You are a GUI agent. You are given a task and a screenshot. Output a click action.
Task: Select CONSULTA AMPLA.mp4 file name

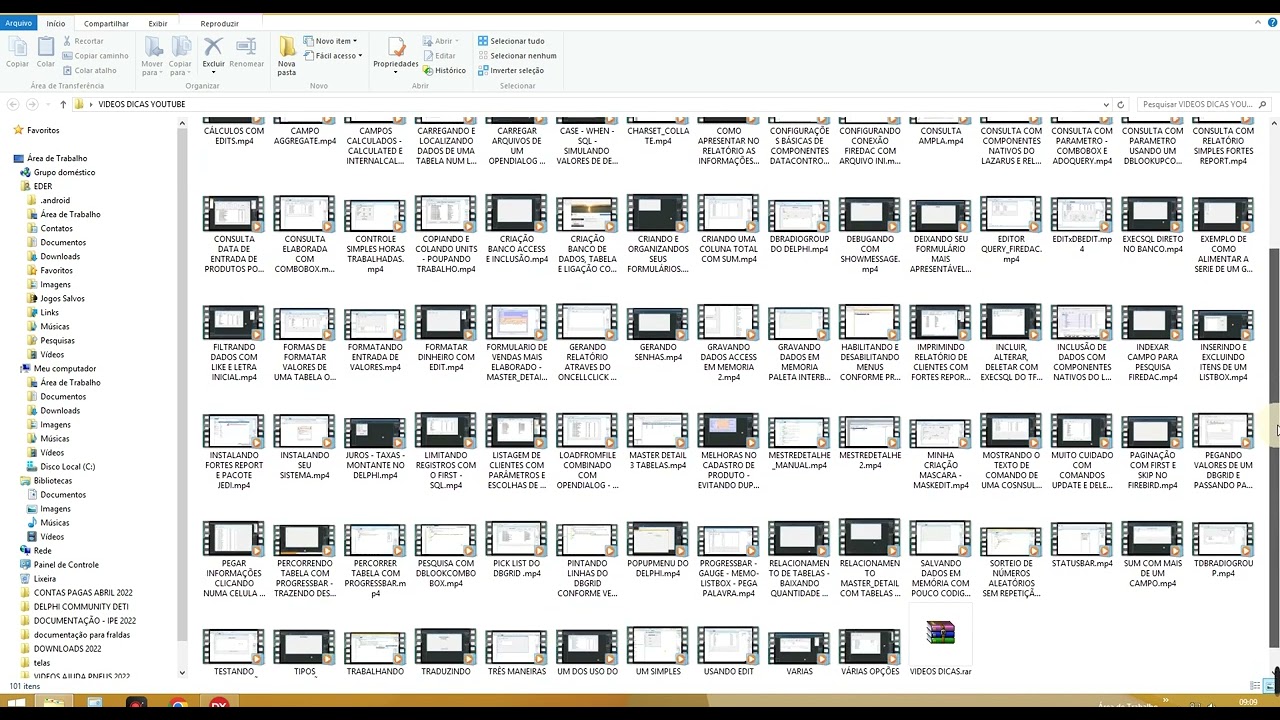pyautogui.click(x=941, y=136)
